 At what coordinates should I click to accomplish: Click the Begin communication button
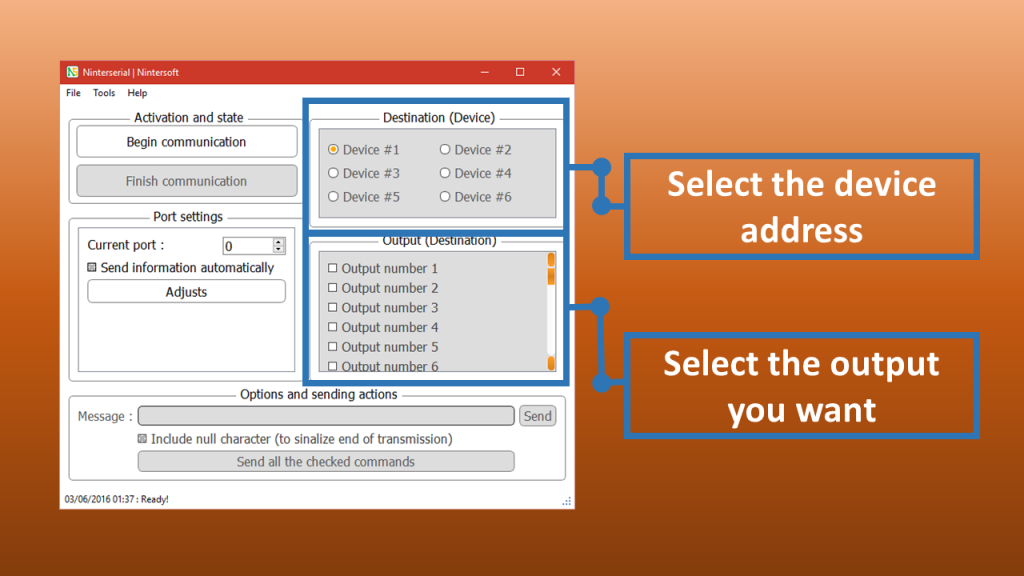pos(186,142)
